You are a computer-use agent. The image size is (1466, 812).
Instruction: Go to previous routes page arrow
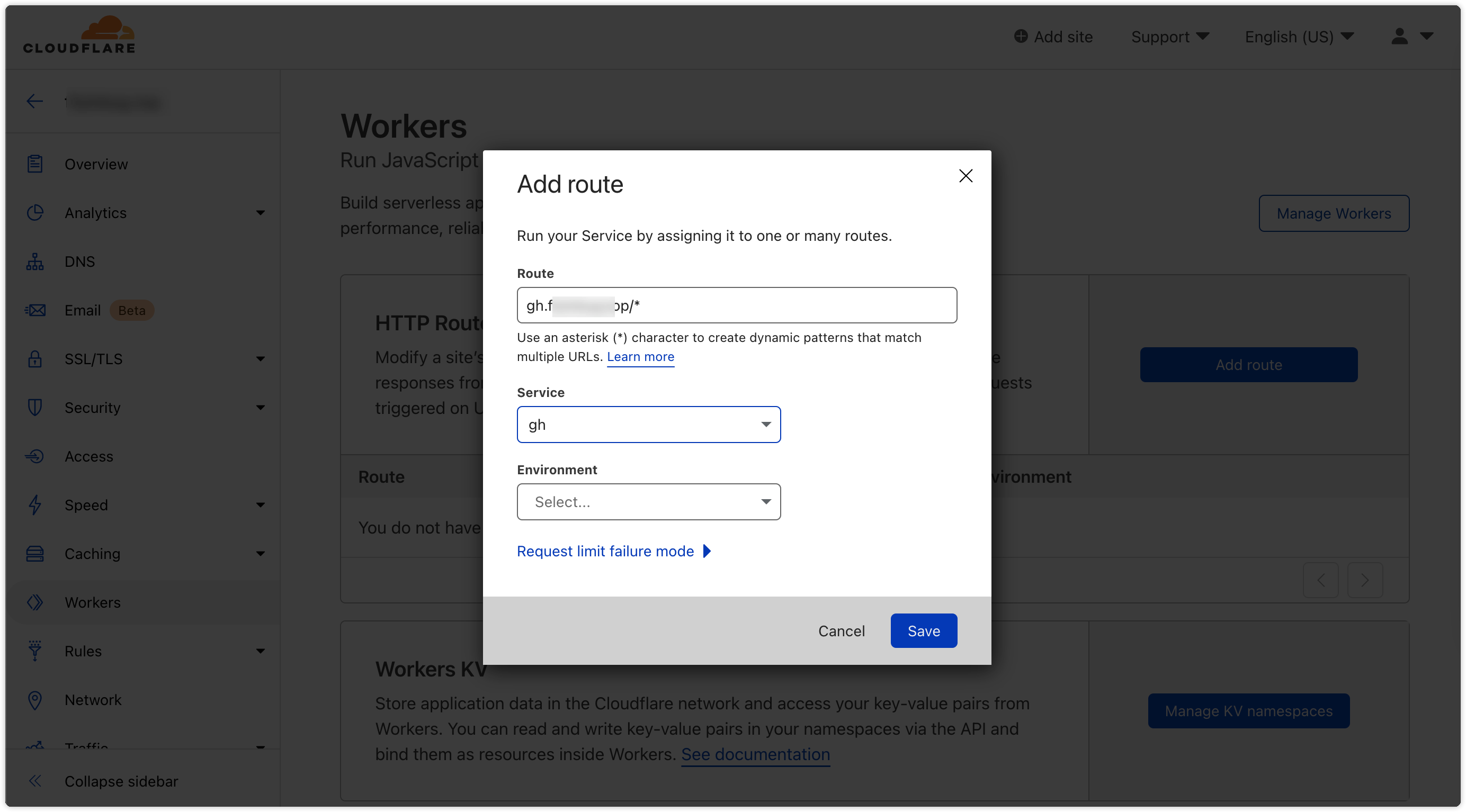pos(1321,580)
